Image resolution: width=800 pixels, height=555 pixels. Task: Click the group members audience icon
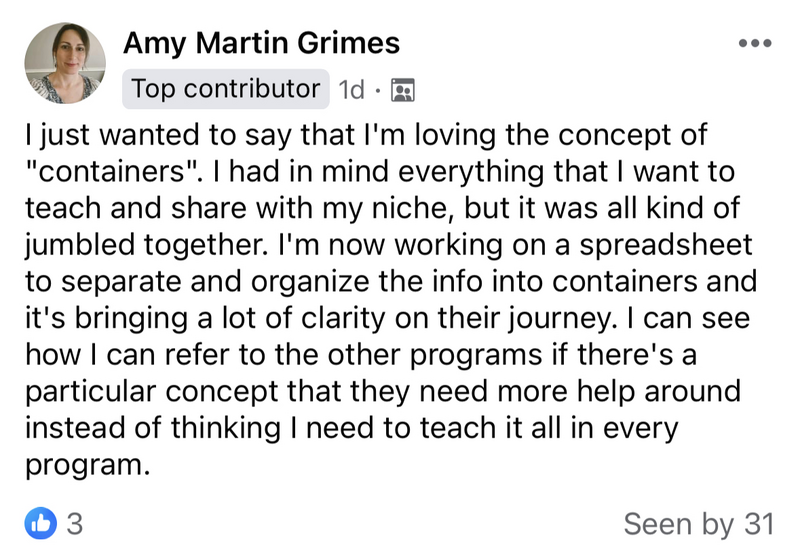click(x=403, y=90)
